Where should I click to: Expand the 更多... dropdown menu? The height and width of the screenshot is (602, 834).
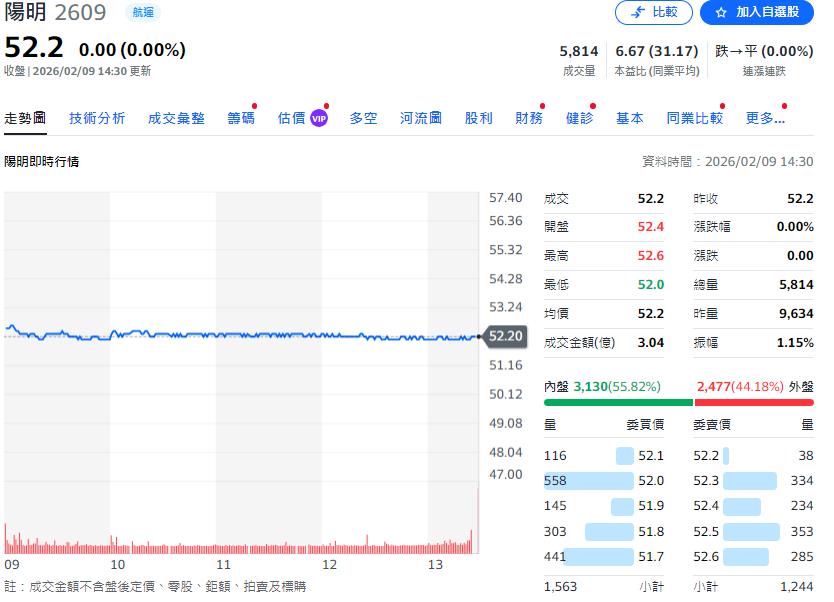766,117
